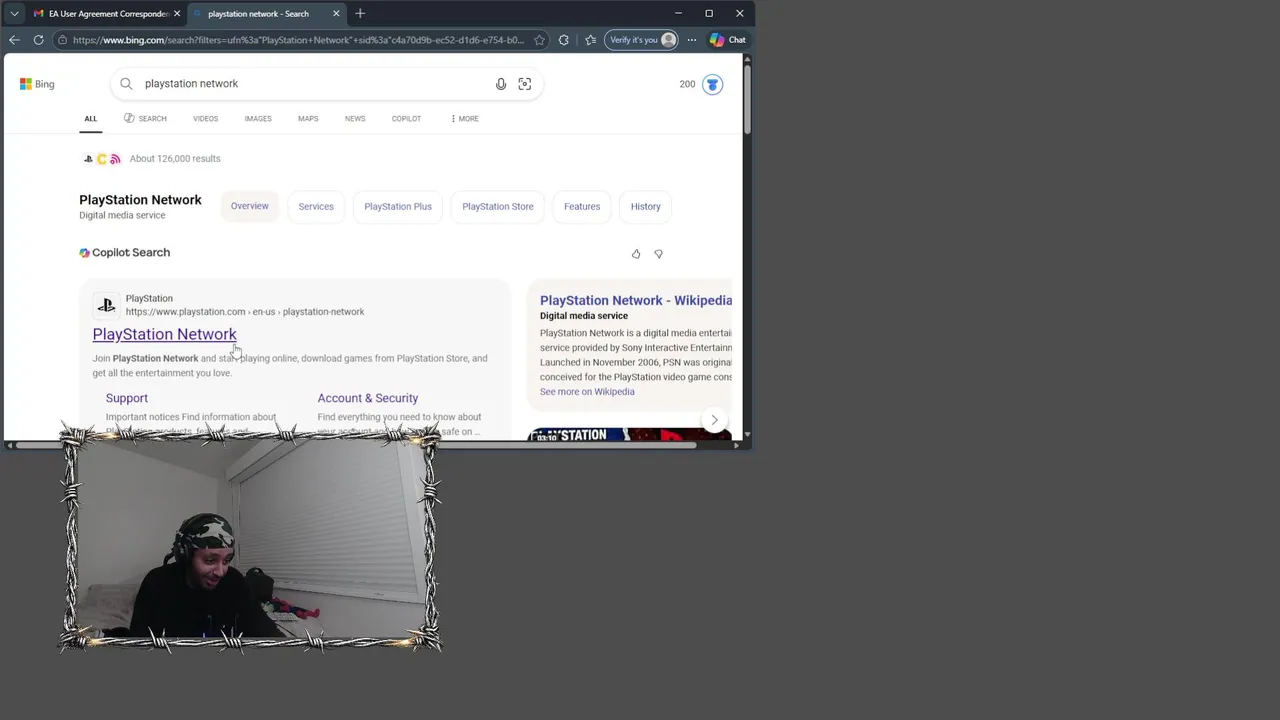The height and width of the screenshot is (720, 1280).
Task: Close the EA User Agreement tab
Action: [x=177, y=14]
